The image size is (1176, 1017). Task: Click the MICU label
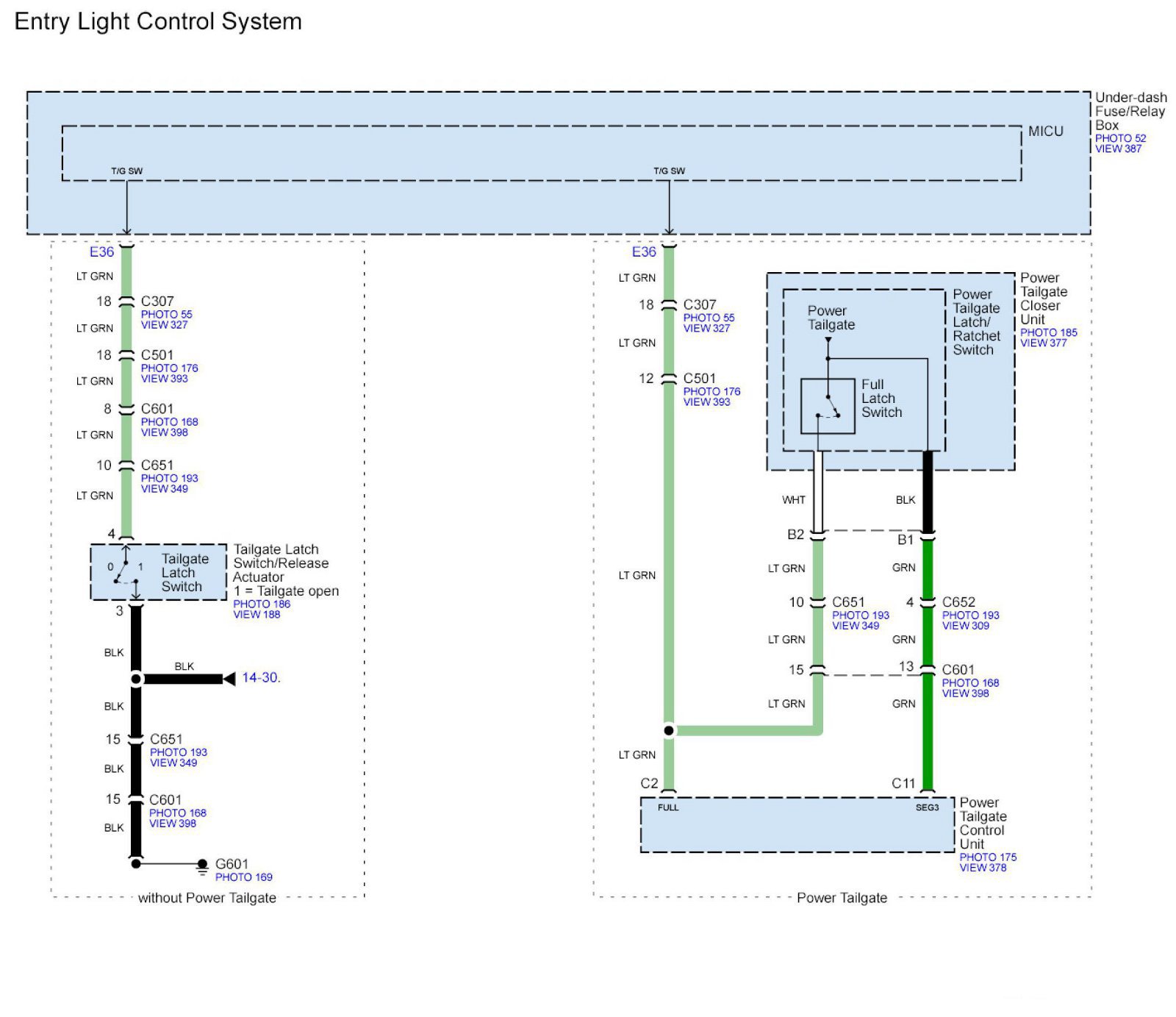(x=1045, y=132)
